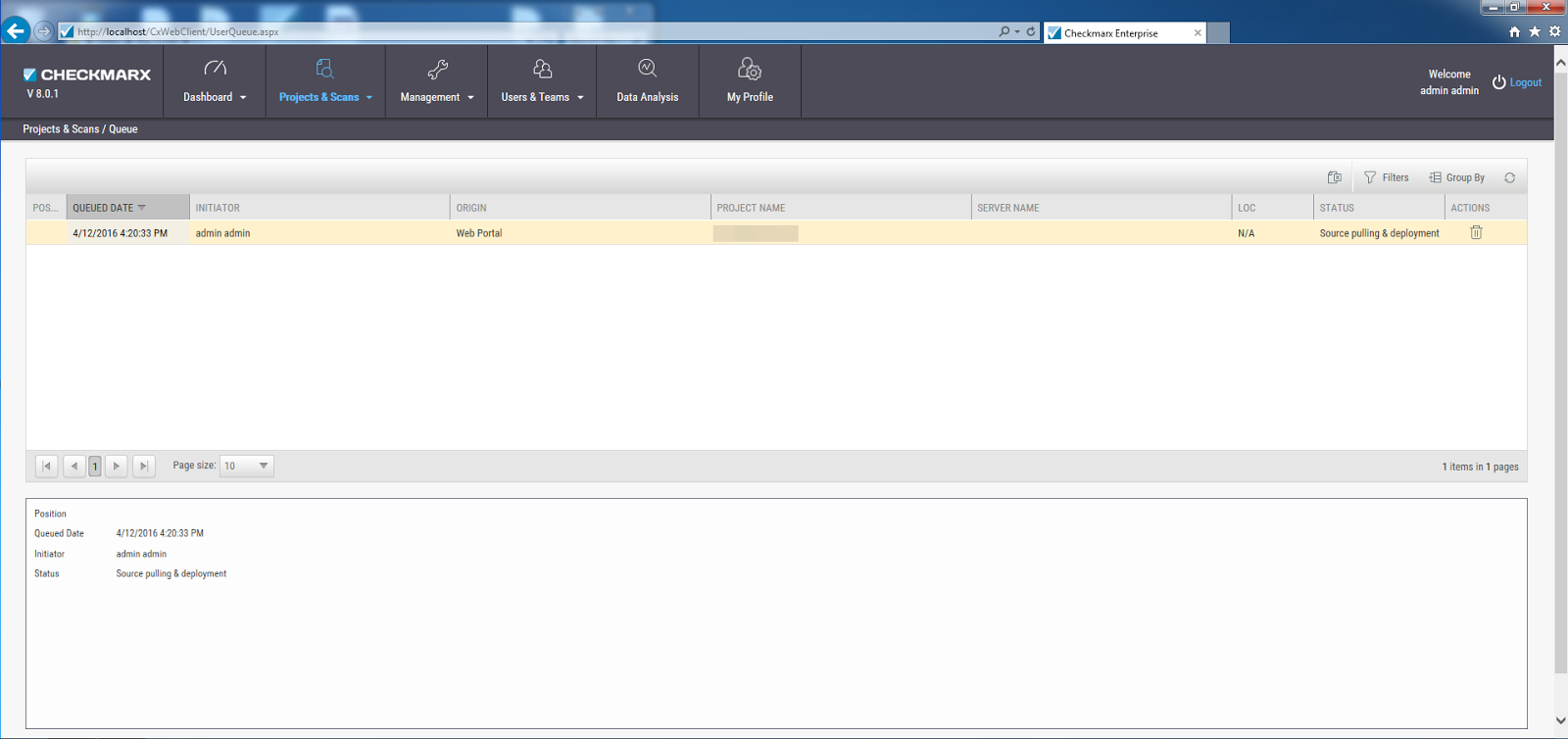Sort by POS column header
1568x739 pixels.
46,207
